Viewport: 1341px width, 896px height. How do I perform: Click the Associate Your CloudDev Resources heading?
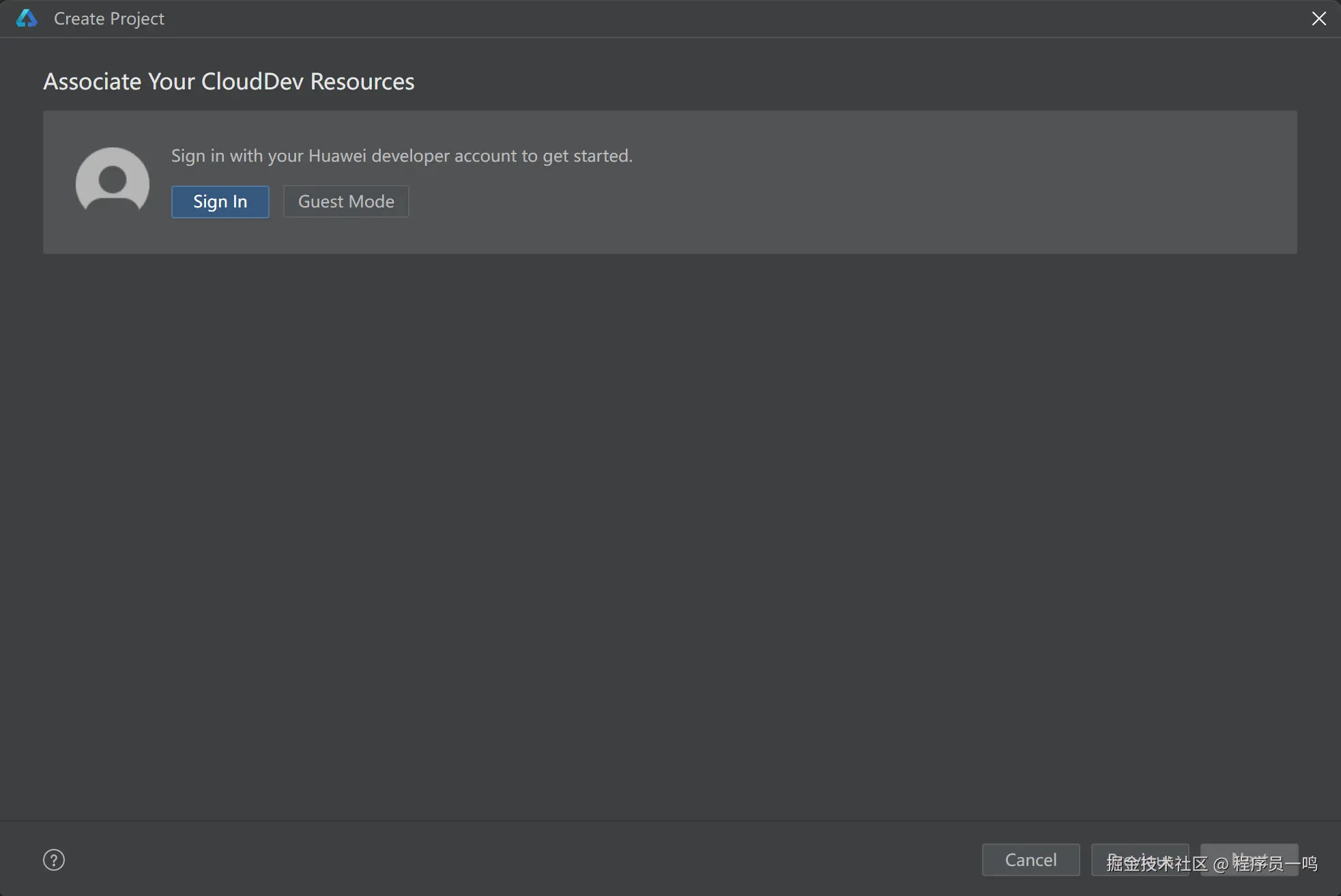point(229,81)
